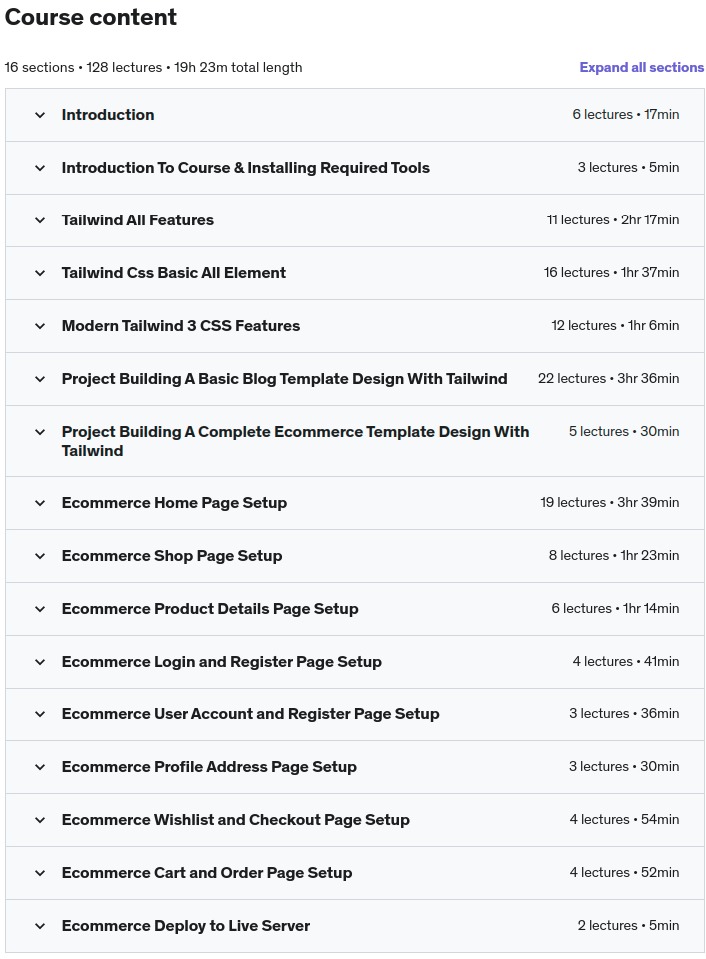Viewport: 706px width, 959px height.
Task: Open Ecommerce Profile Address Page Setup section
Action: pyautogui.click(x=209, y=767)
